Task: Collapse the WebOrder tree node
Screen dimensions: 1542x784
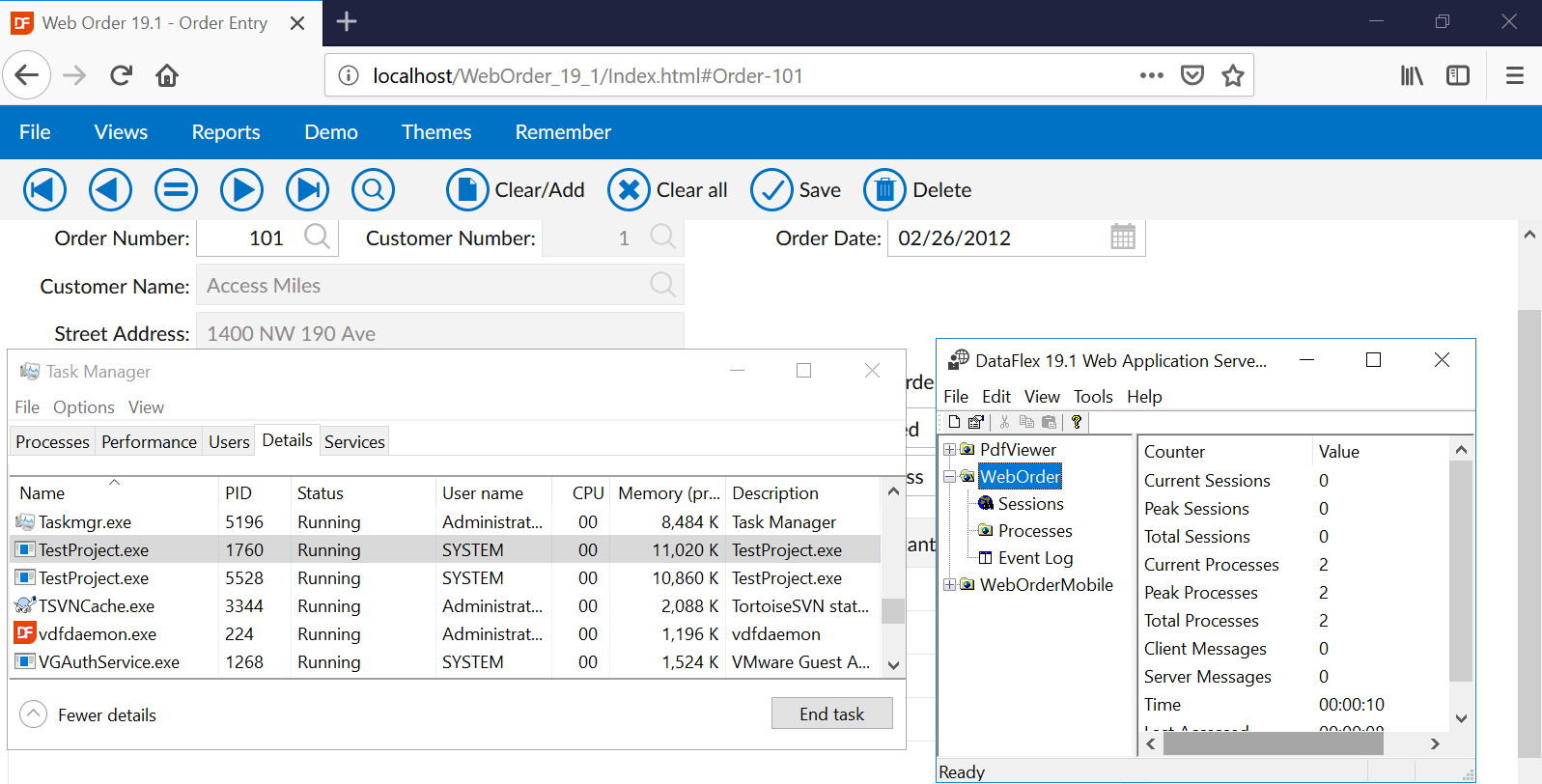Action: 949,477
